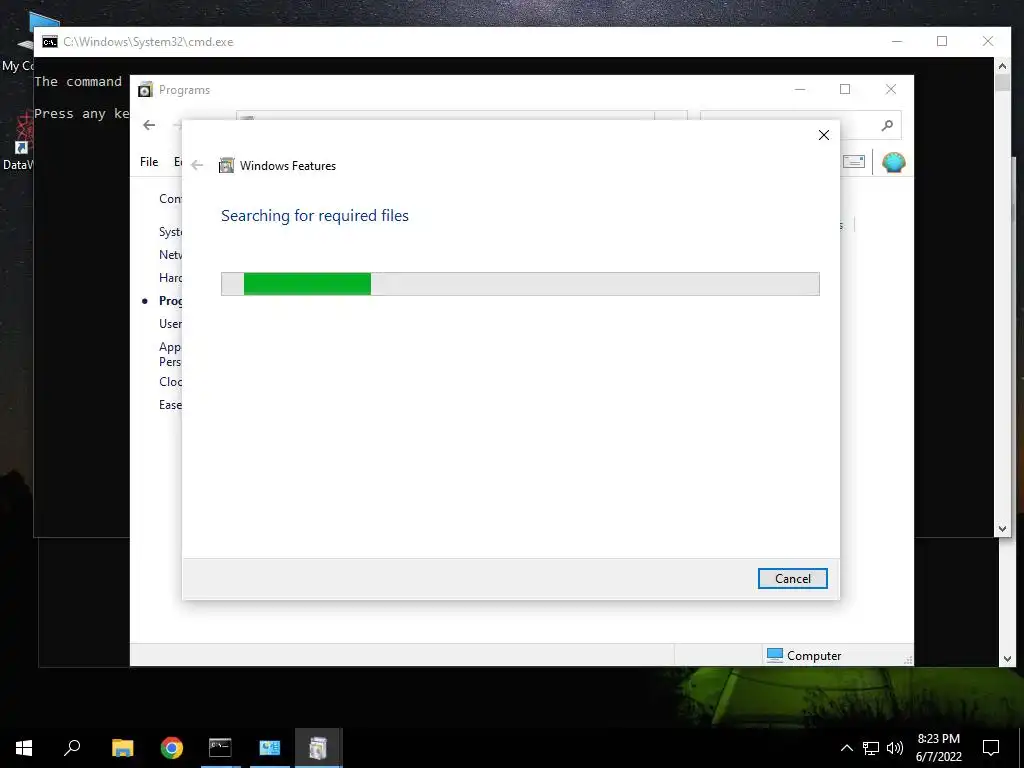The width and height of the screenshot is (1024, 768).
Task: Switch to Control Panel taskbar item
Action: 270,748
